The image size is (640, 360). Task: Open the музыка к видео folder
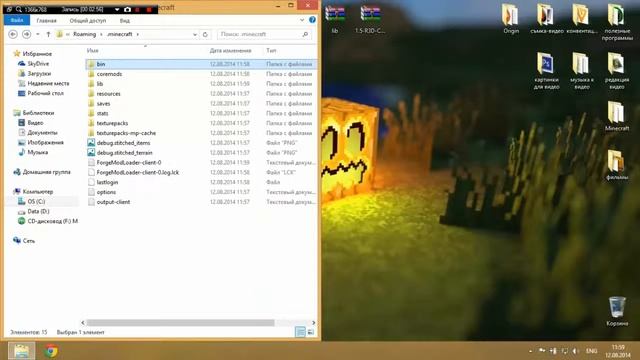coord(582,71)
